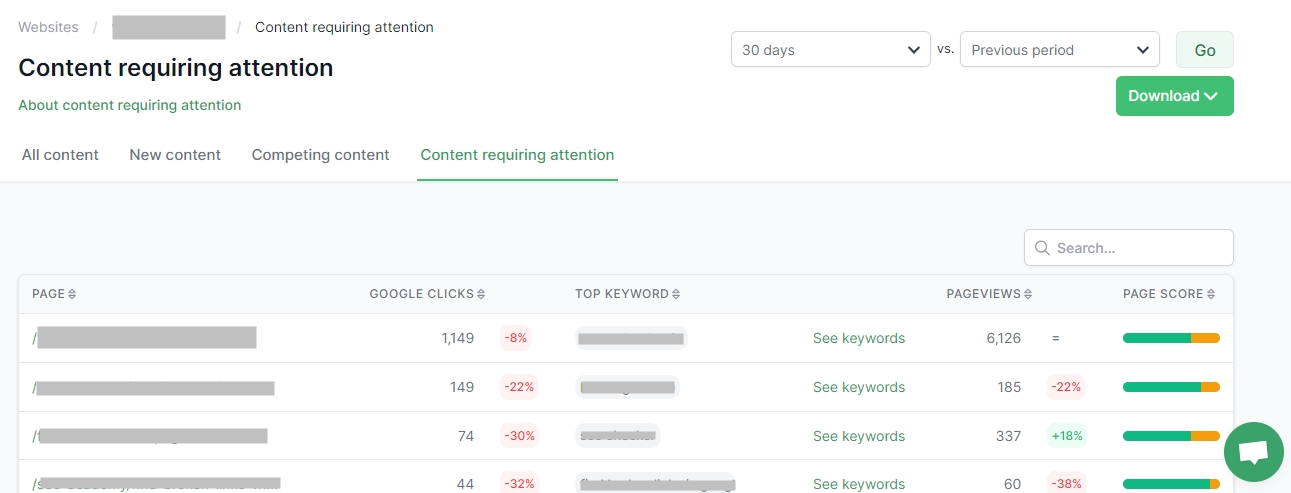Click the search magnifier icon
Image resolution: width=1291 pixels, height=493 pixels.
click(x=1042, y=248)
